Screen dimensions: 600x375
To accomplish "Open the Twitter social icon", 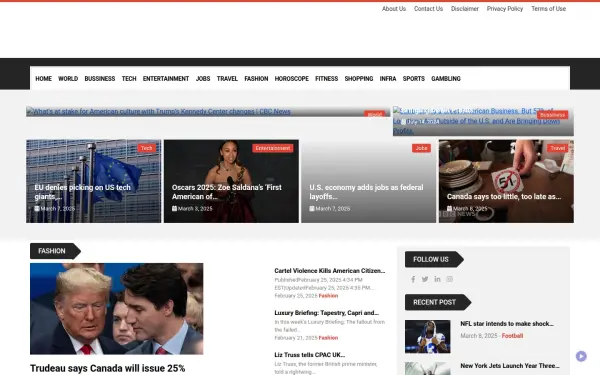I will click(x=425, y=279).
